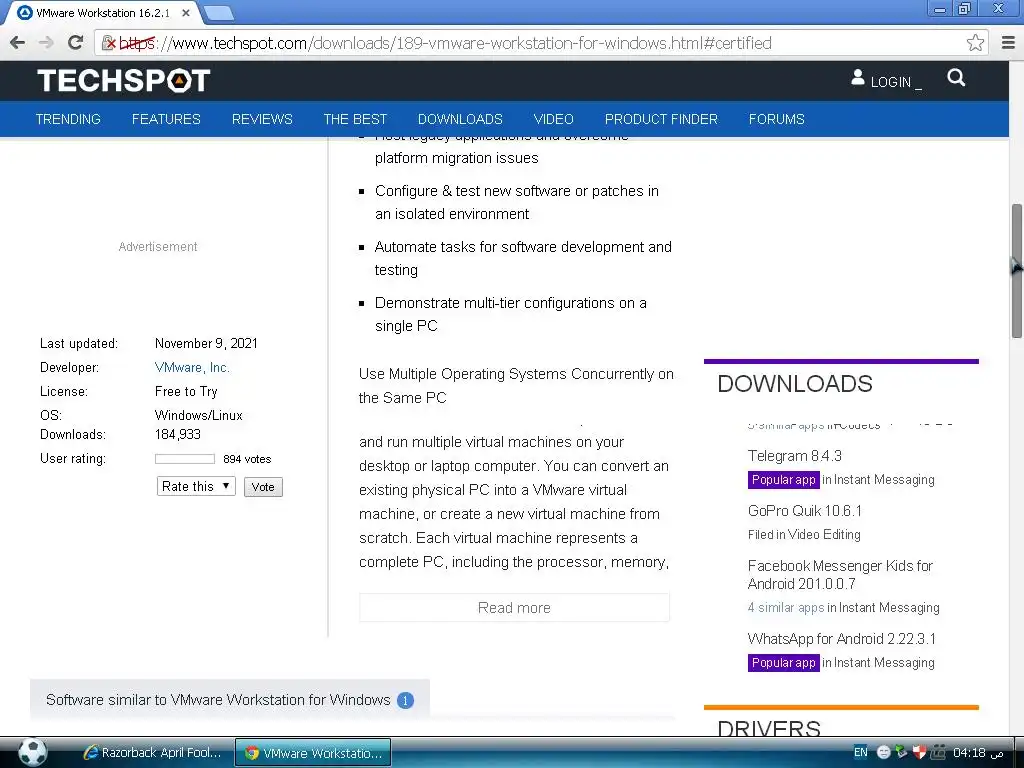The width and height of the screenshot is (1024, 768).
Task: Open WhatsApp for Android 2.22.3.1 link
Action: [x=841, y=639]
